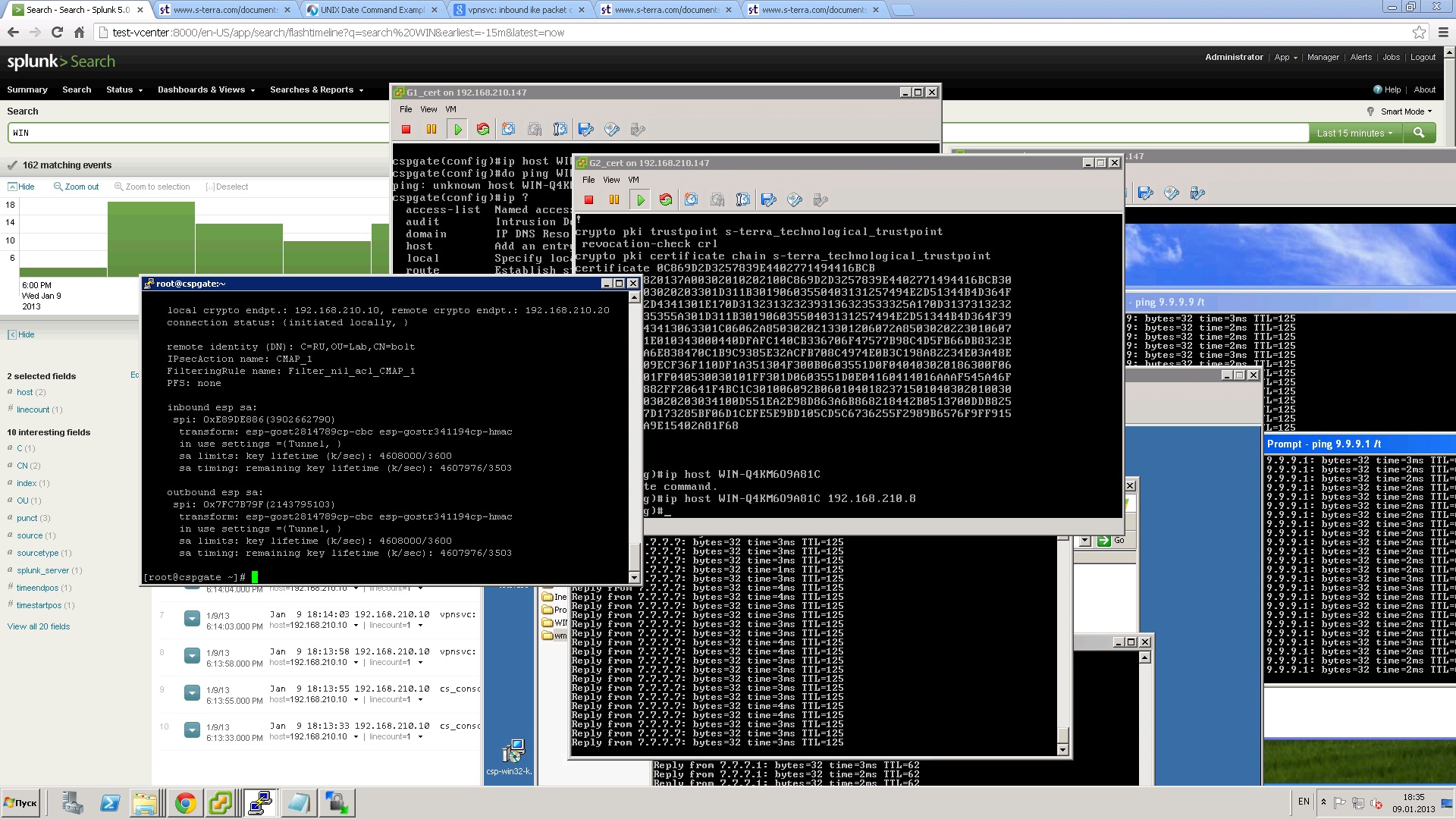
Task: Open the File menu in G2_cert window
Action: [x=588, y=180]
